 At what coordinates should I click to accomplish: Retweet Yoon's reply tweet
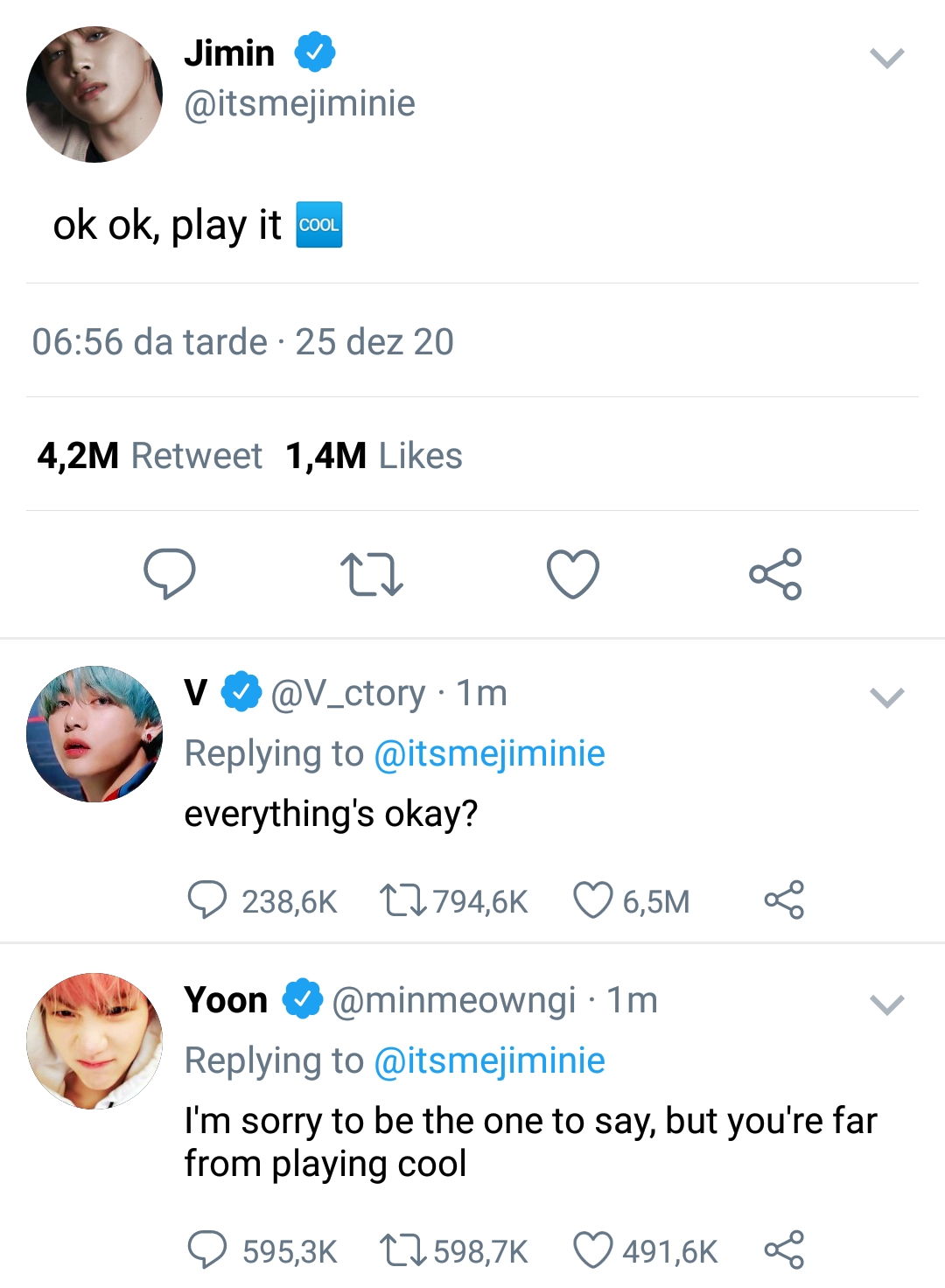[x=402, y=1249]
